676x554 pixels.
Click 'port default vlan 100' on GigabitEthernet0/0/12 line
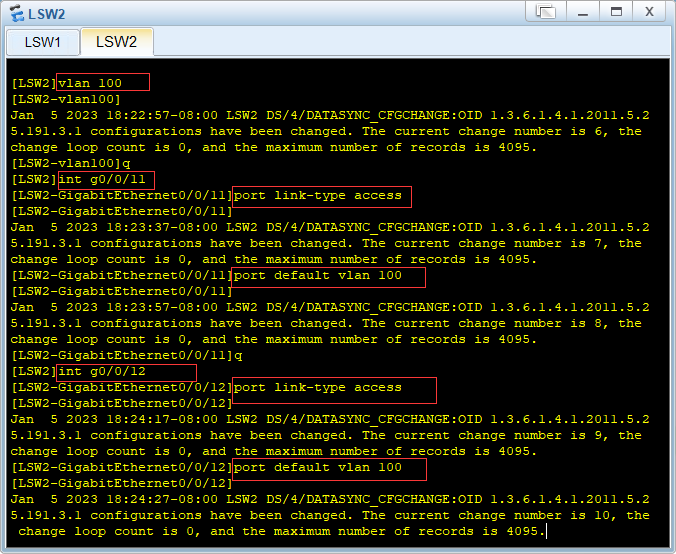click(x=317, y=467)
